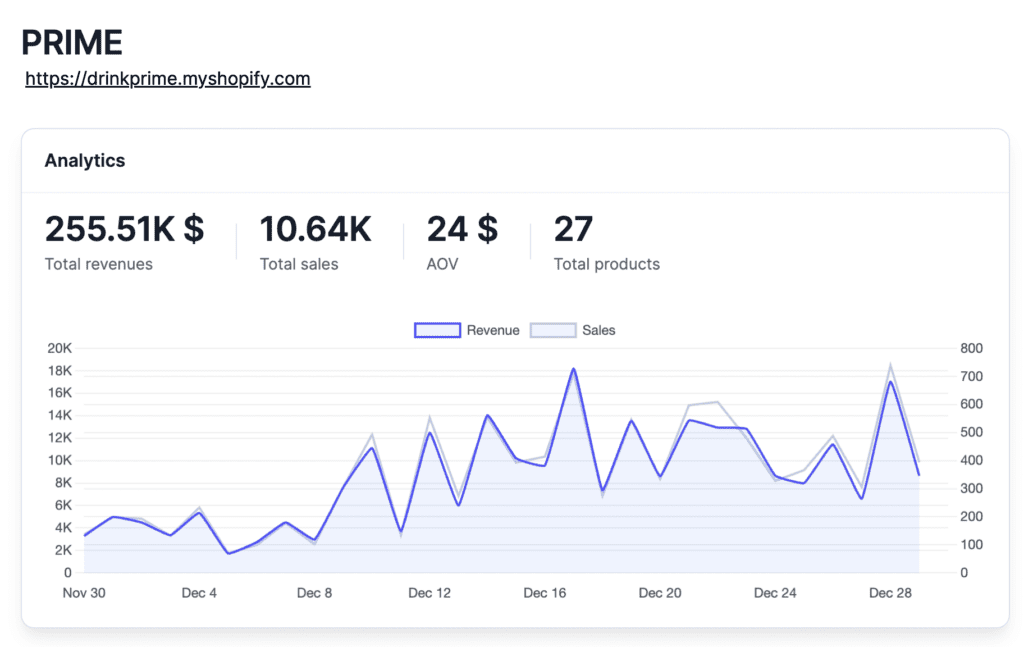
Task: Toggle the Sales legend color box
Action: [x=552, y=330]
